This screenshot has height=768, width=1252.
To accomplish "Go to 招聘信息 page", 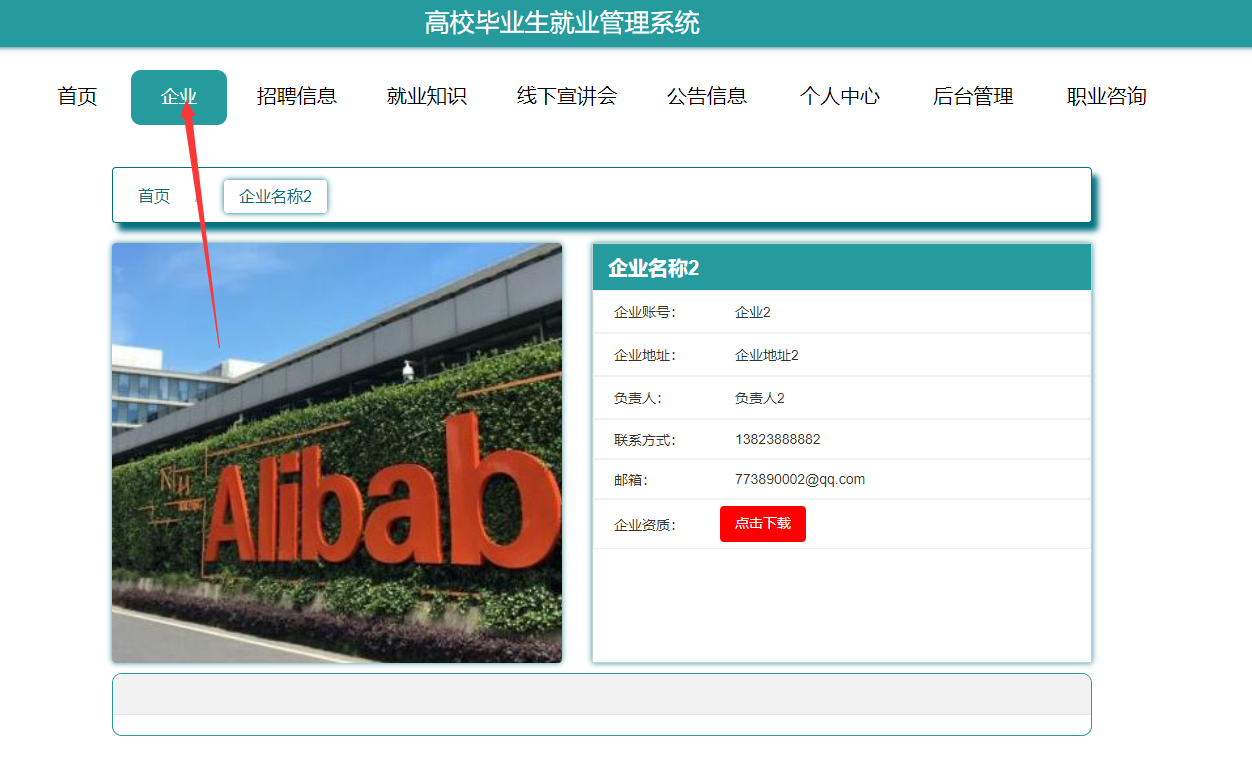I will pyautogui.click(x=297, y=97).
